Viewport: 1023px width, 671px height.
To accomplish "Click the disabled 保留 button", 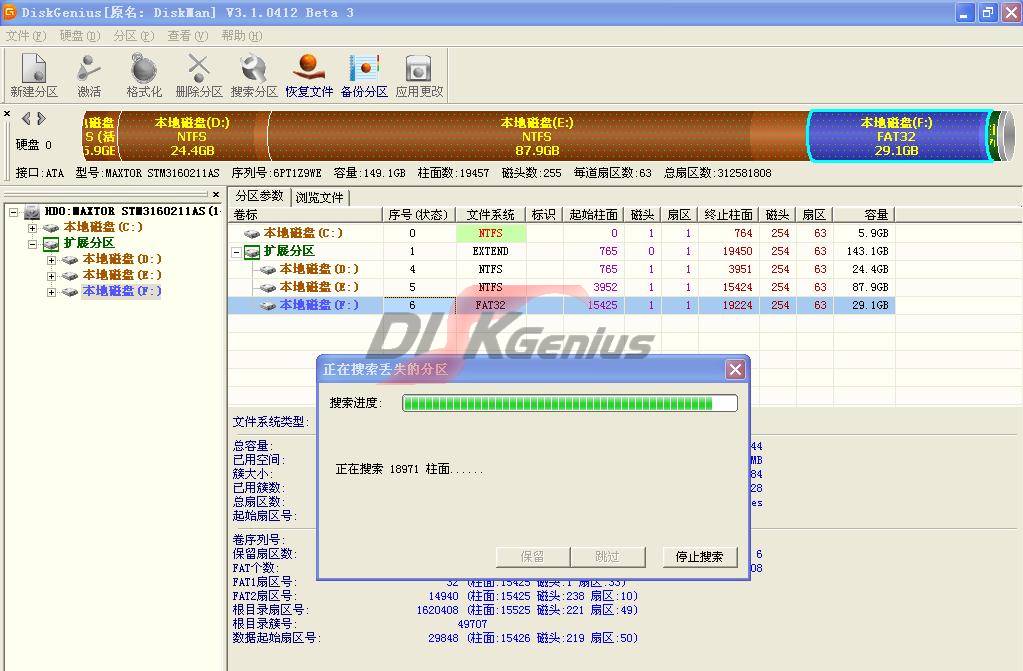I will coord(532,557).
